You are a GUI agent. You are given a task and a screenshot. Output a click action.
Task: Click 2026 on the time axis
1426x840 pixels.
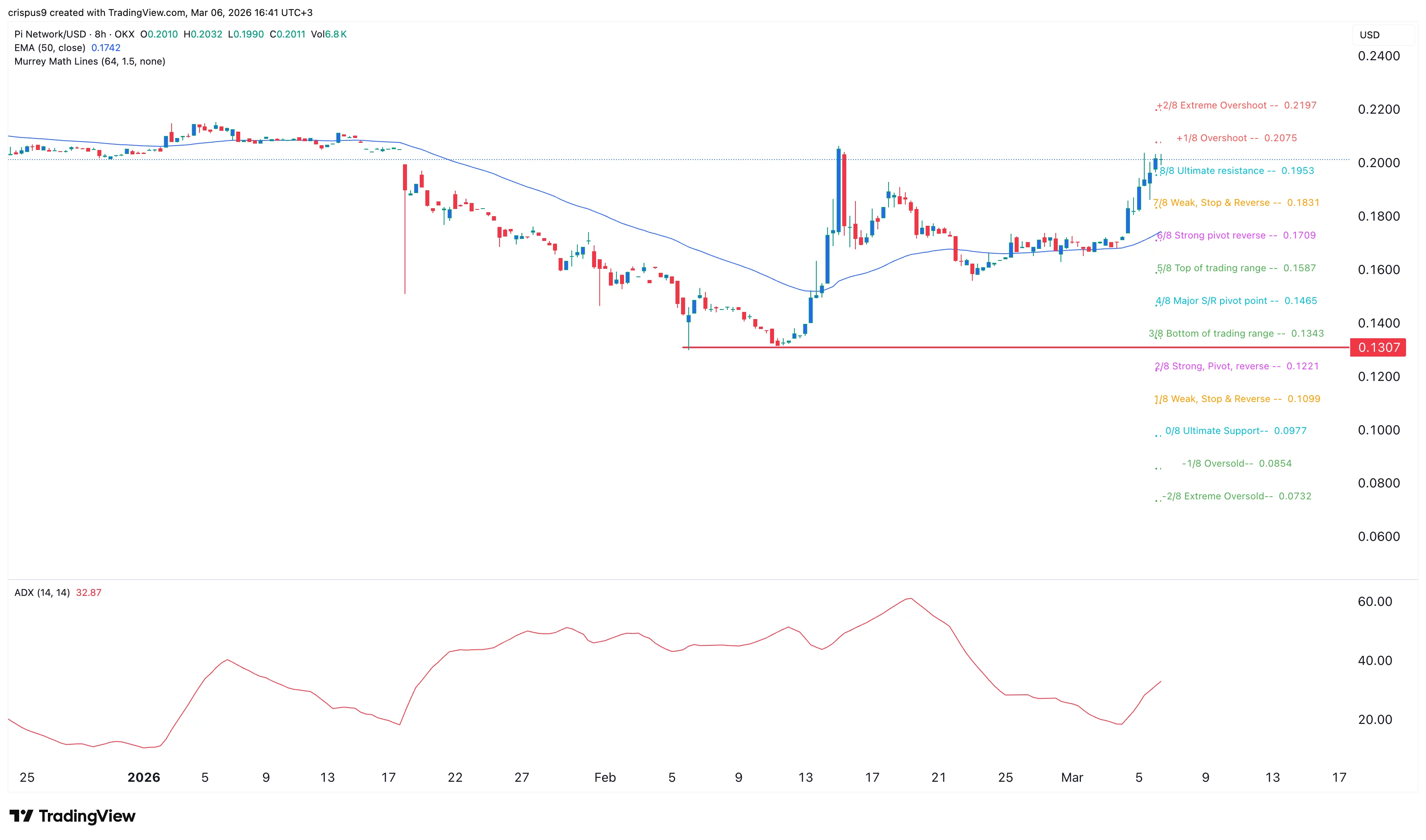tap(144, 777)
